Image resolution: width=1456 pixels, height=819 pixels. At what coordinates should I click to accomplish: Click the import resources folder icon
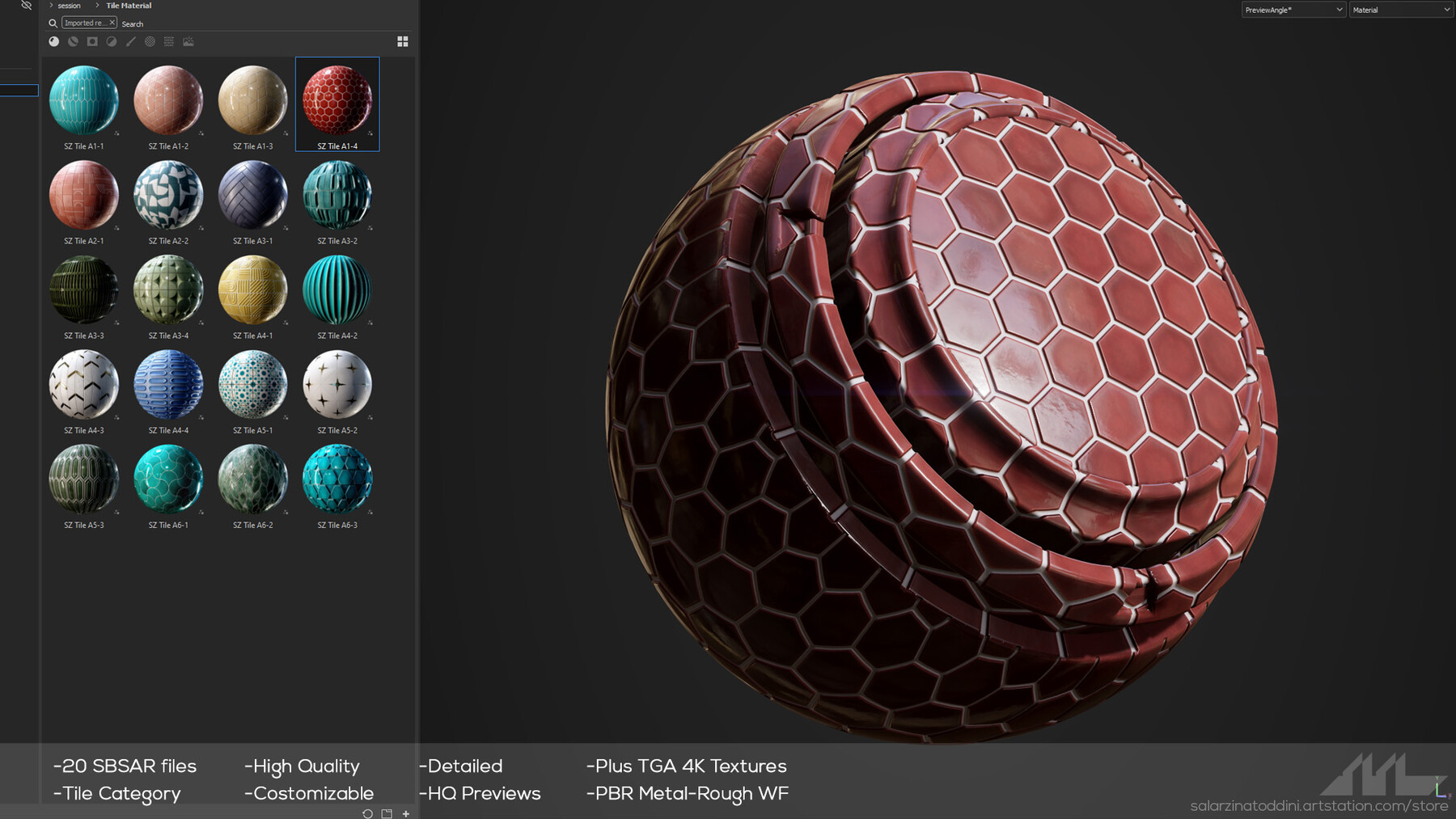point(385,813)
